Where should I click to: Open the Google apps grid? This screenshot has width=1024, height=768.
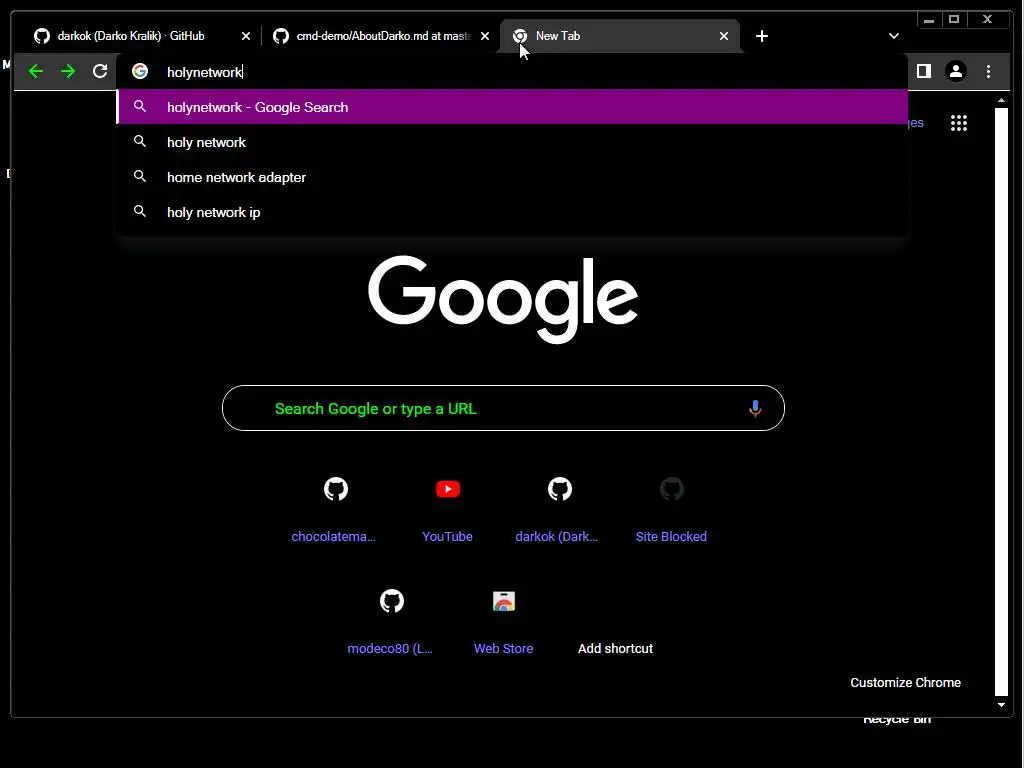[959, 123]
